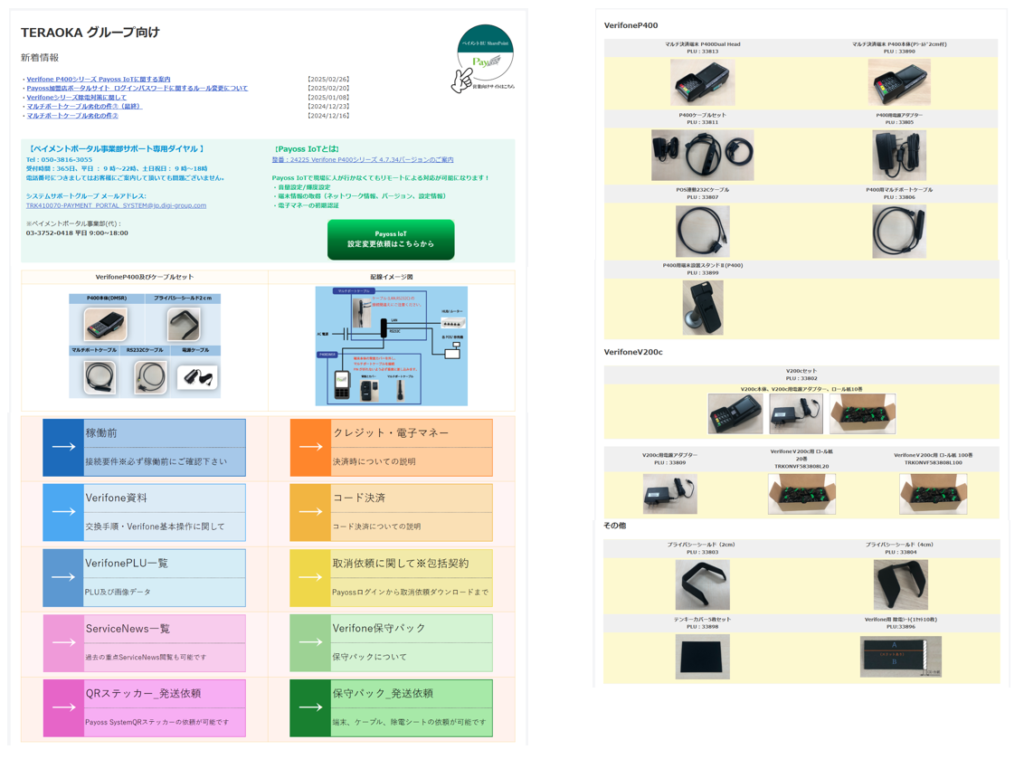Click the P400ケーブルセット photo
The width and height of the screenshot is (1024, 759).
[x=702, y=155]
